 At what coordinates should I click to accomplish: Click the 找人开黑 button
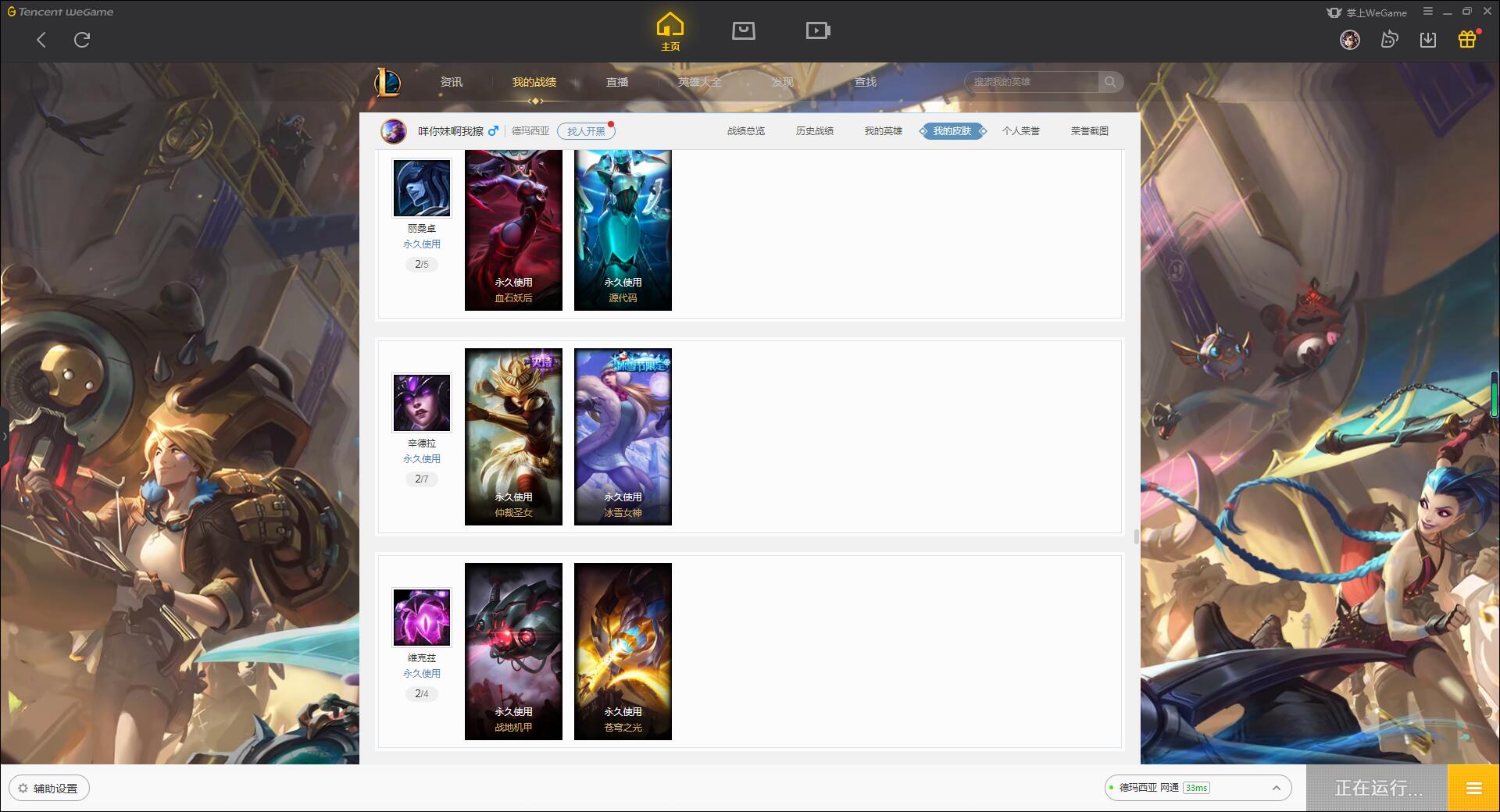pos(586,131)
